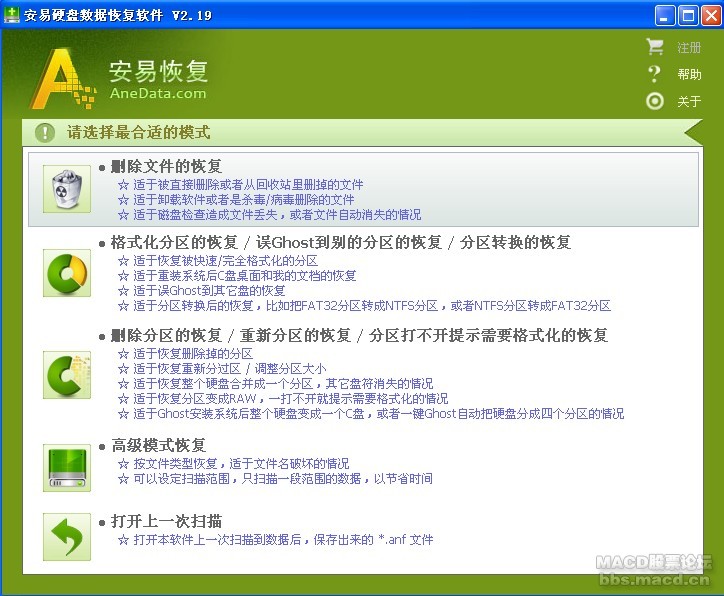Click AneData.com website text
This screenshot has height=596, width=724.
(158, 93)
